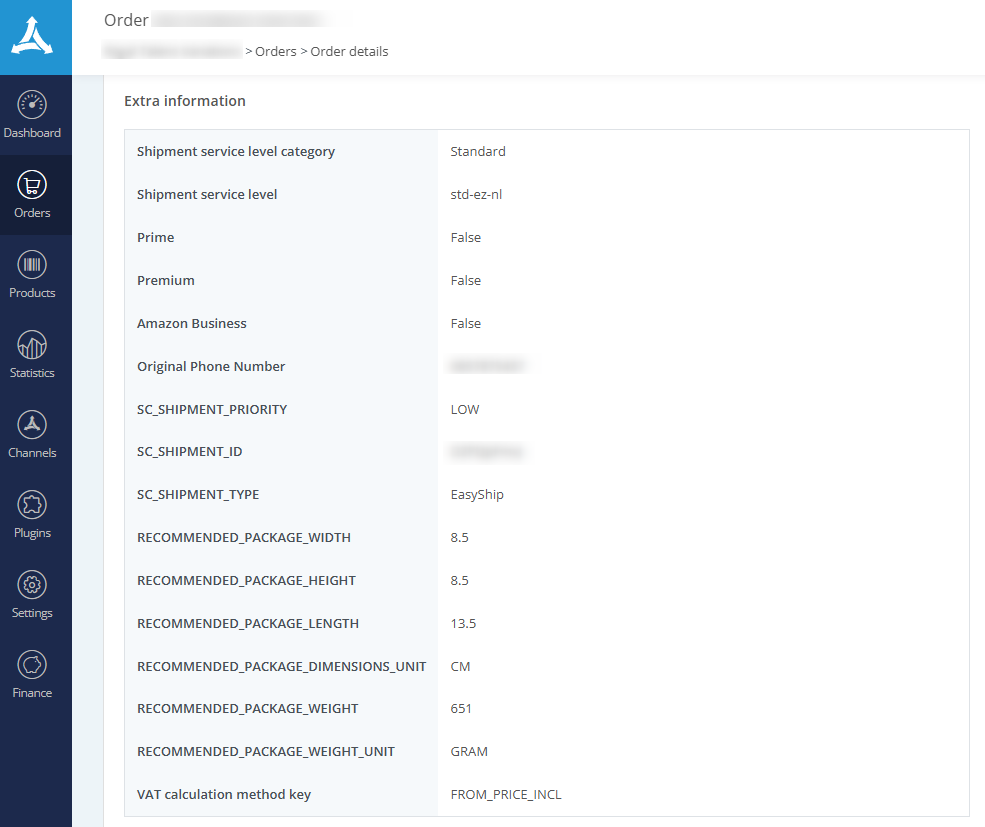Click the value FROM_PRICE_INCL
This screenshot has height=827, width=985.
coord(506,794)
